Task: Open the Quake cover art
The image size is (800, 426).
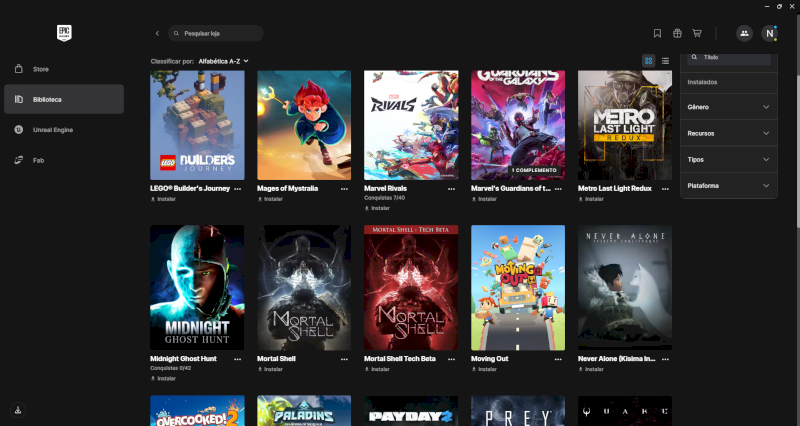Action: (625, 411)
